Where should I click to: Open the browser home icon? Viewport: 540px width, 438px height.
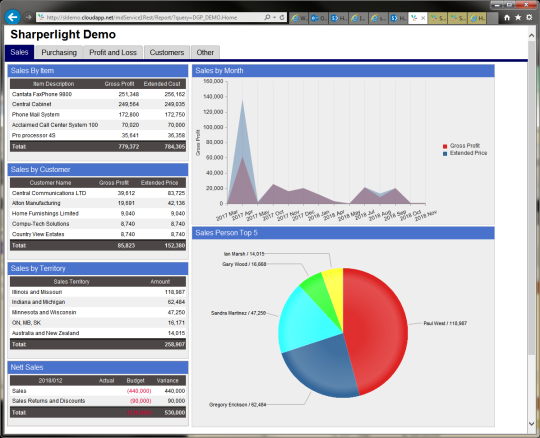click(507, 17)
